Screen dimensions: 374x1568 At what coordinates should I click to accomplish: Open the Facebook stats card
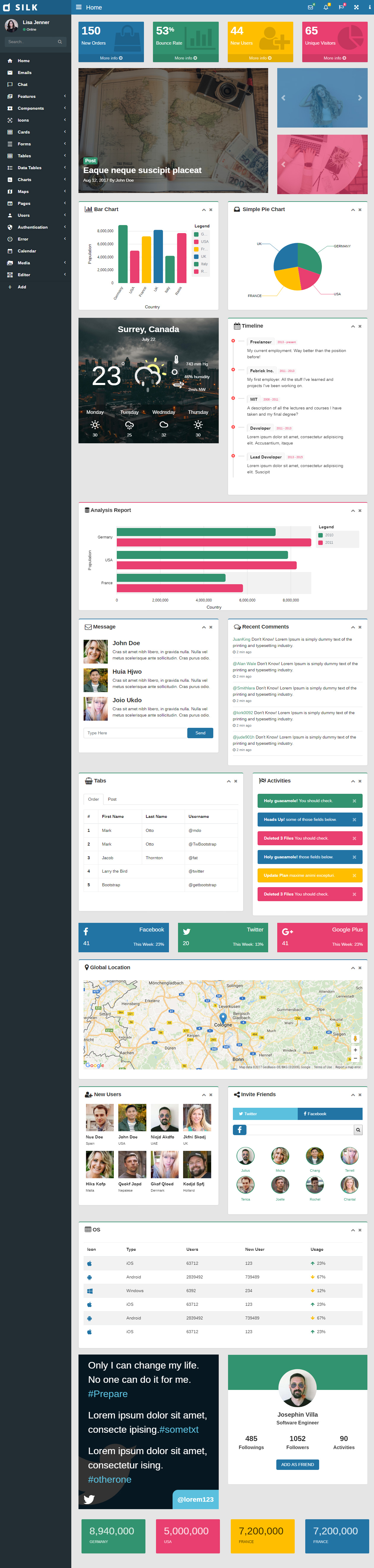tap(124, 937)
